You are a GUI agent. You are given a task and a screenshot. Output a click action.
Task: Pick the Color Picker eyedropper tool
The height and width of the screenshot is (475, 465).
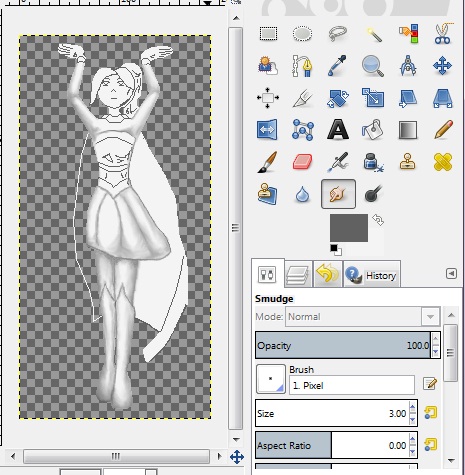(x=338, y=65)
